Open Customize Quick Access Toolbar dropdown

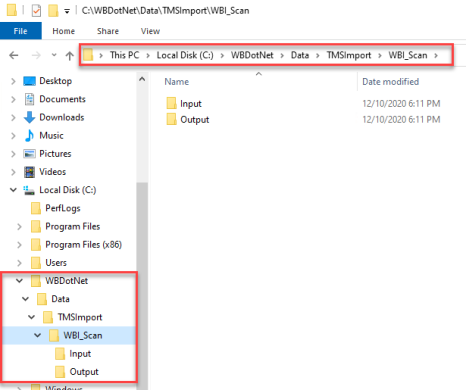coord(67,11)
